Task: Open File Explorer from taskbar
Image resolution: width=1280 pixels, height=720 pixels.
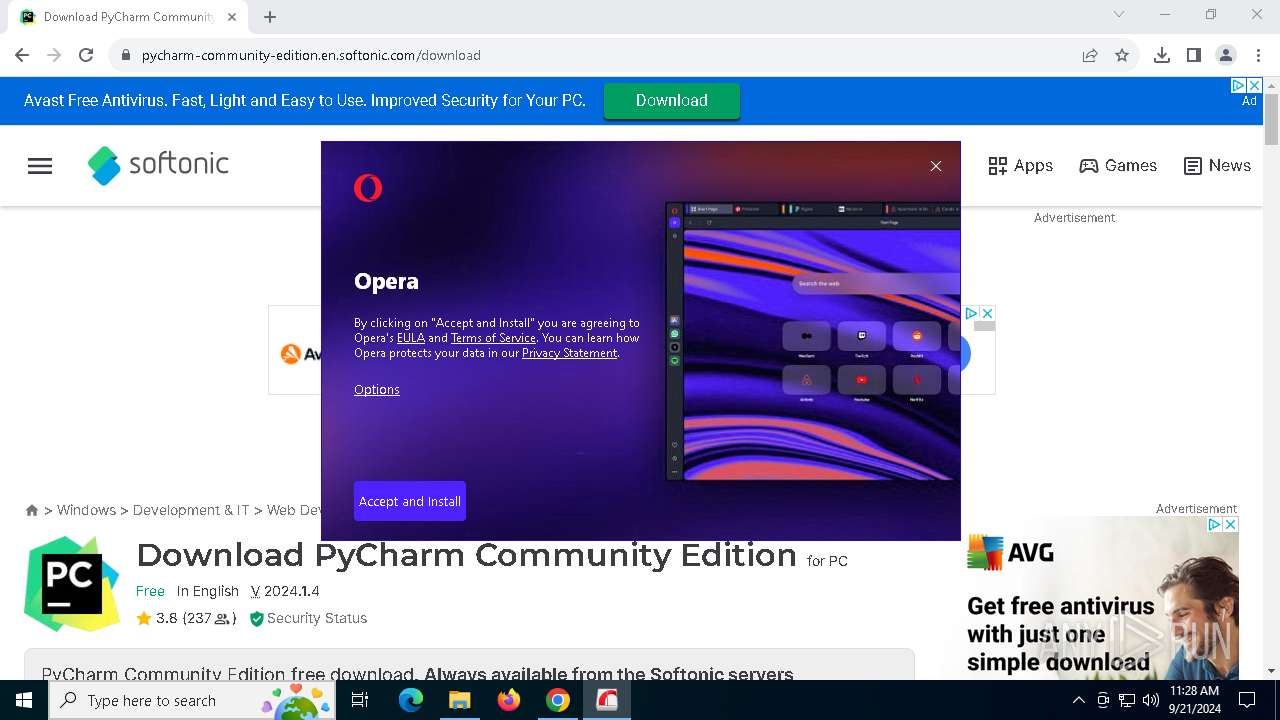Action: pos(459,700)
